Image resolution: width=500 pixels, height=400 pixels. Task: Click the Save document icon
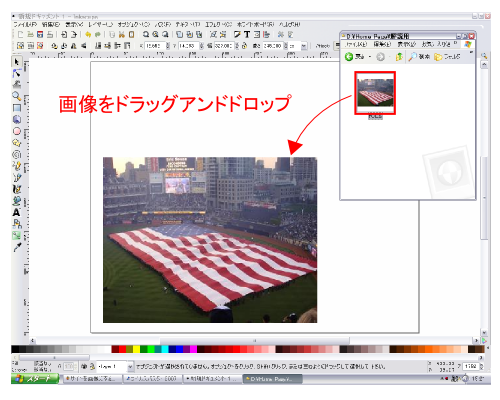point(40,34)
